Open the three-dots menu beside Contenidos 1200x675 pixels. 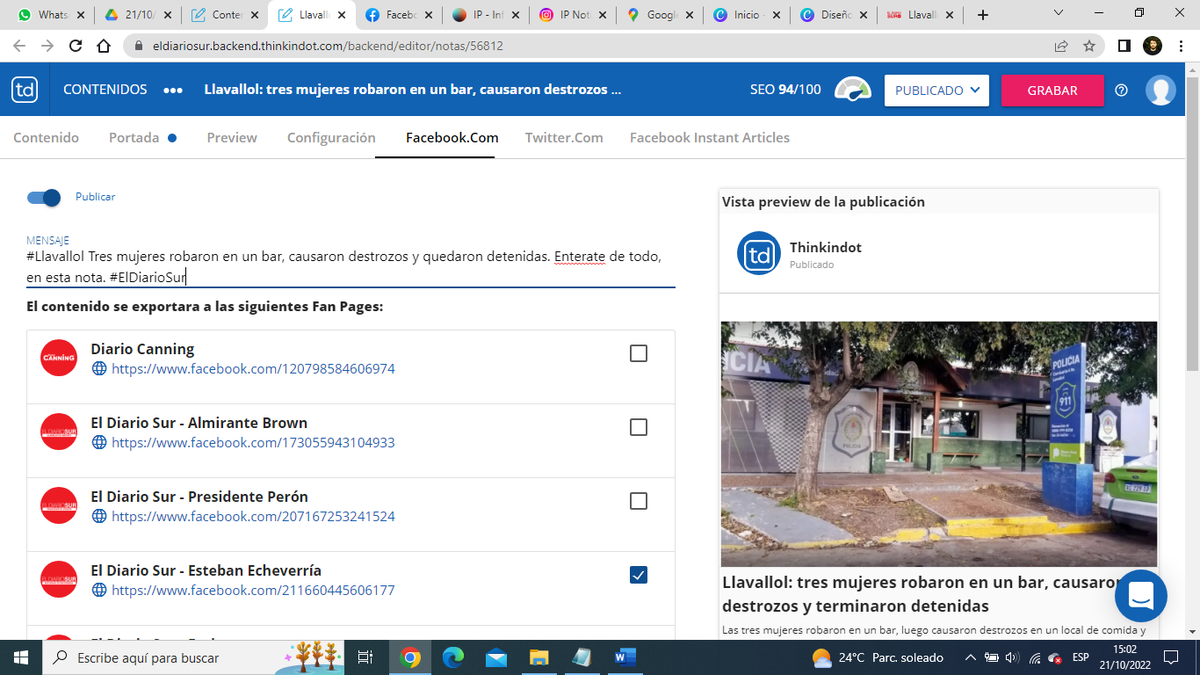(172, 90)
